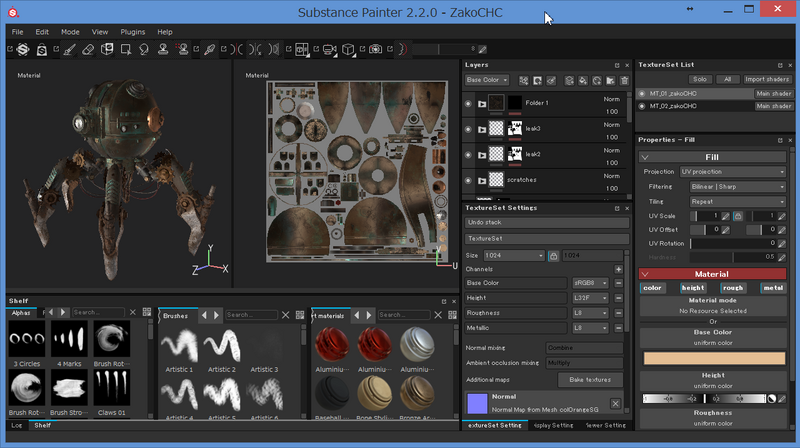
Task: Open the Edit menu
Action: [42, 32]
